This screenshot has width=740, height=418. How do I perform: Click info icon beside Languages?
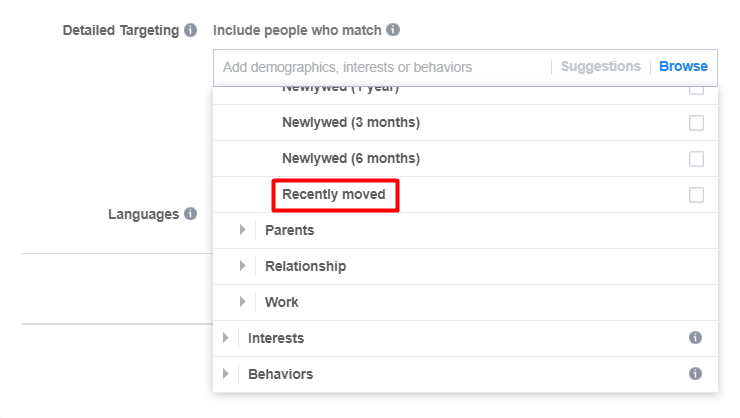coord(190,214)
